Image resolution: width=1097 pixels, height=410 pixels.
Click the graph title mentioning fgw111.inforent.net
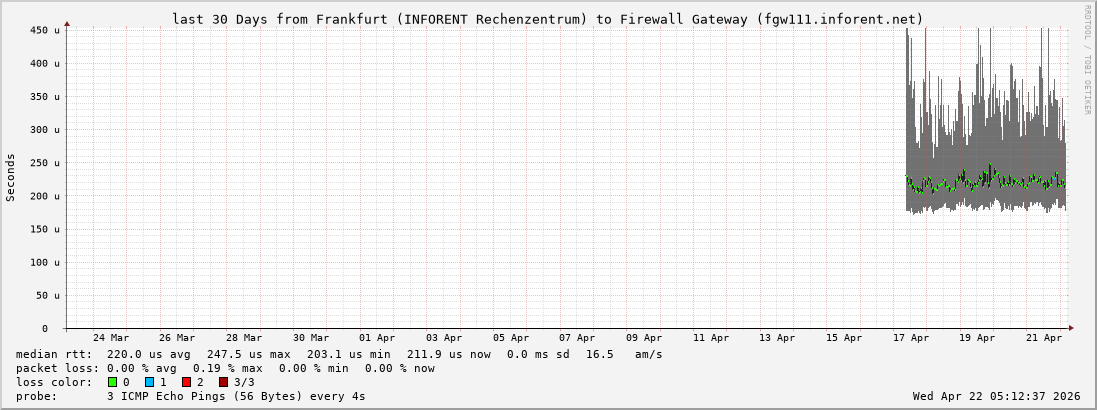tap(547, 19)
